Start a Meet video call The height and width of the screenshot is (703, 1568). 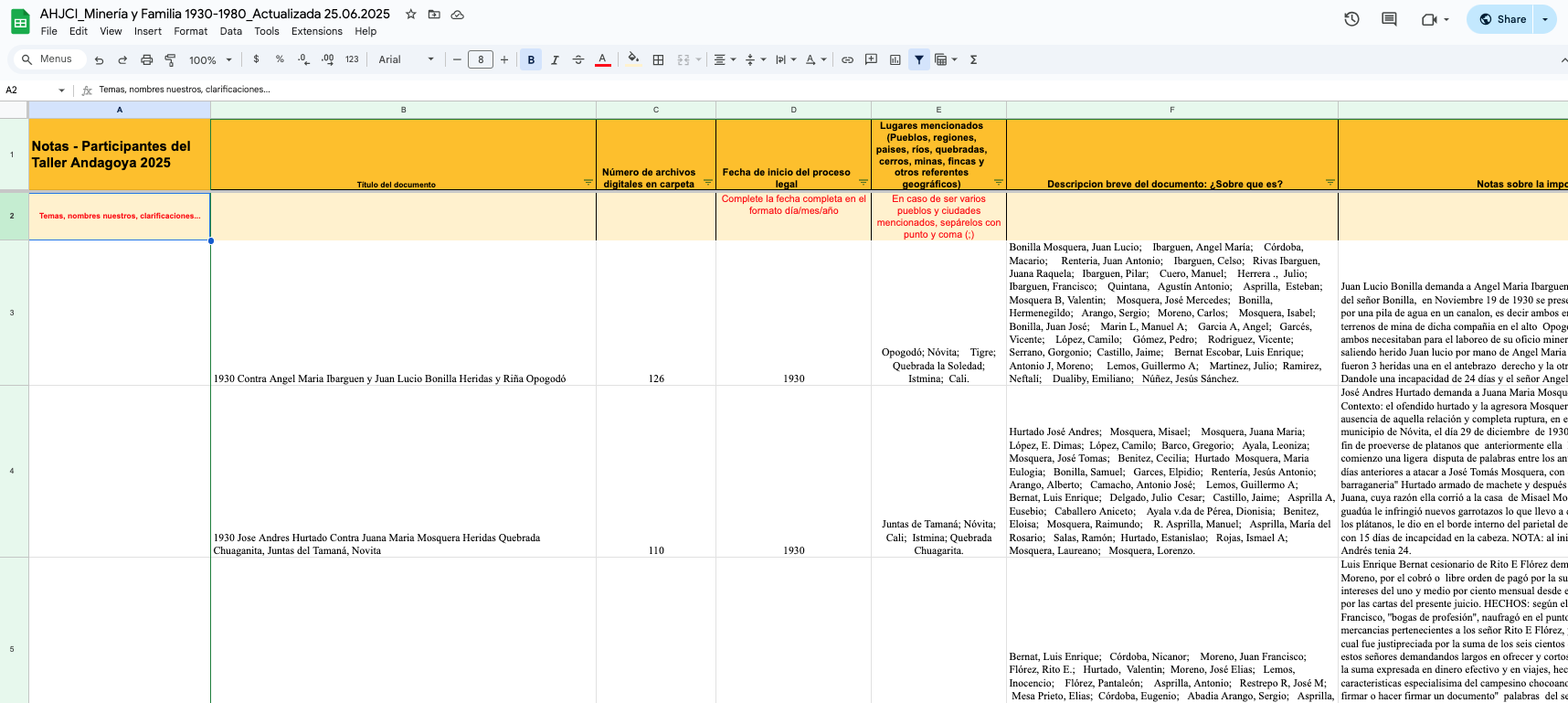click(x=1429, y=19)
